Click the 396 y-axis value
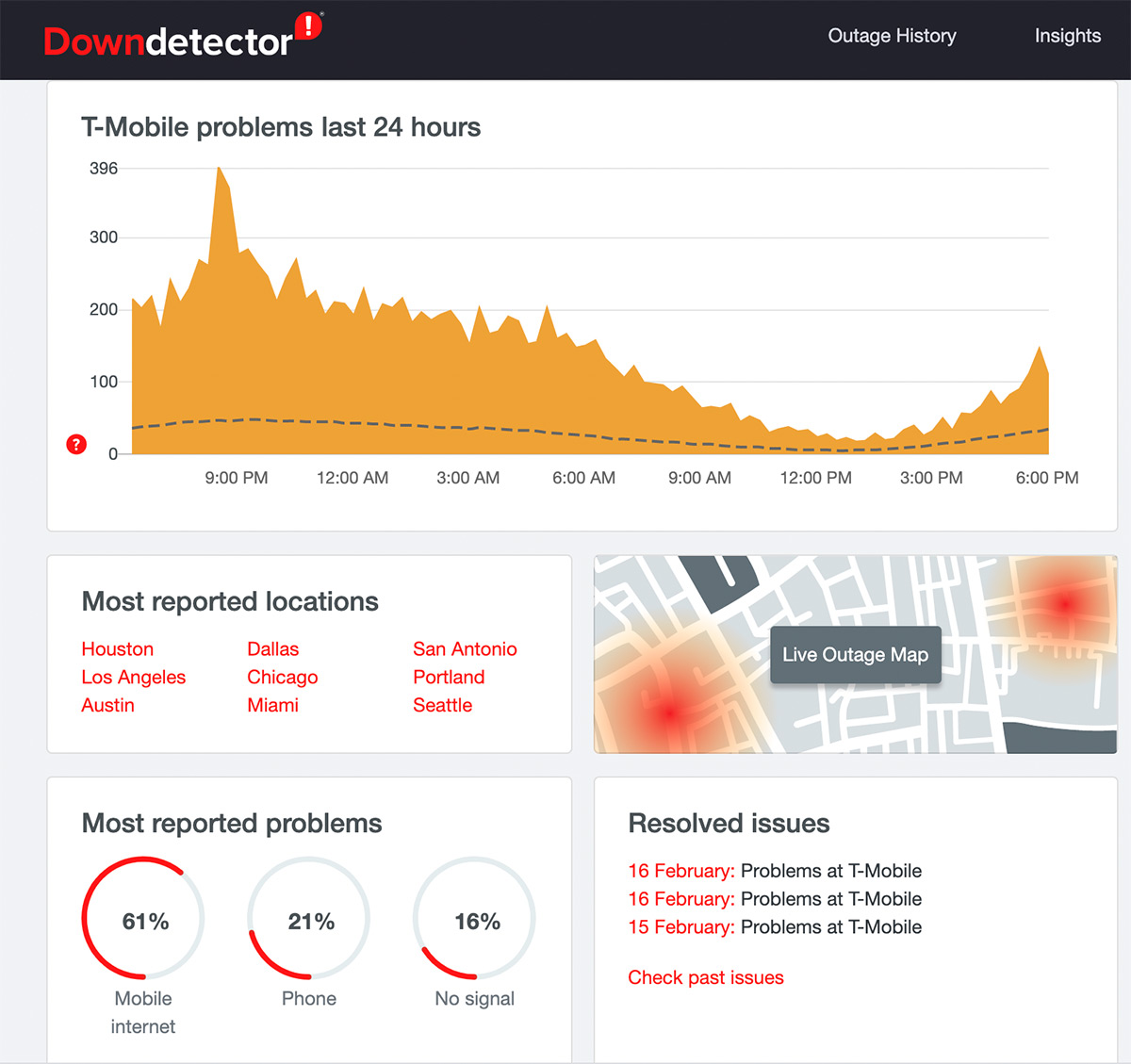The width and height of the screenshot is (1131, 1064). tap(104, 169)
